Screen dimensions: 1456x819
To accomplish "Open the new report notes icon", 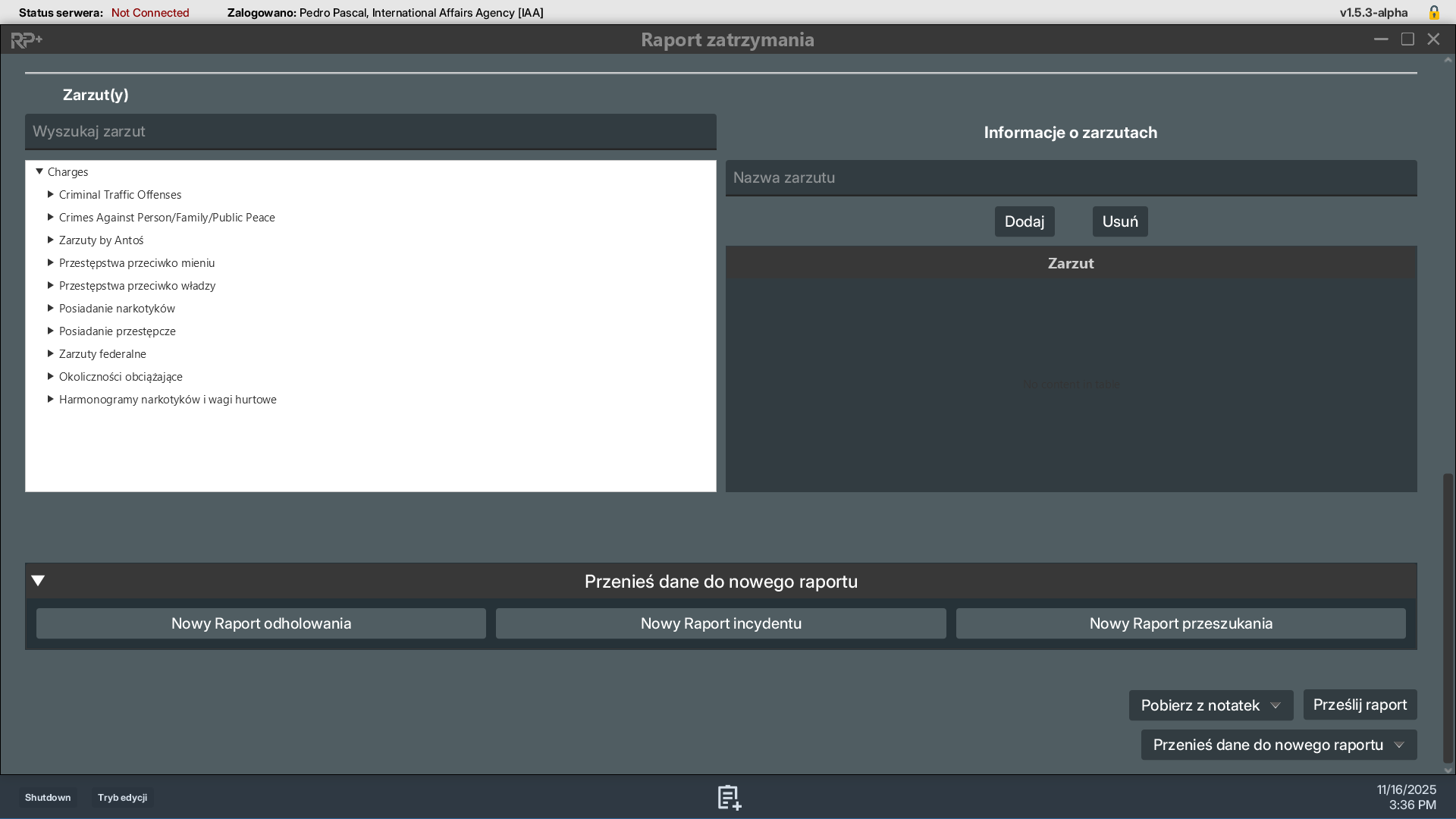I will click(x=729, y=797).
